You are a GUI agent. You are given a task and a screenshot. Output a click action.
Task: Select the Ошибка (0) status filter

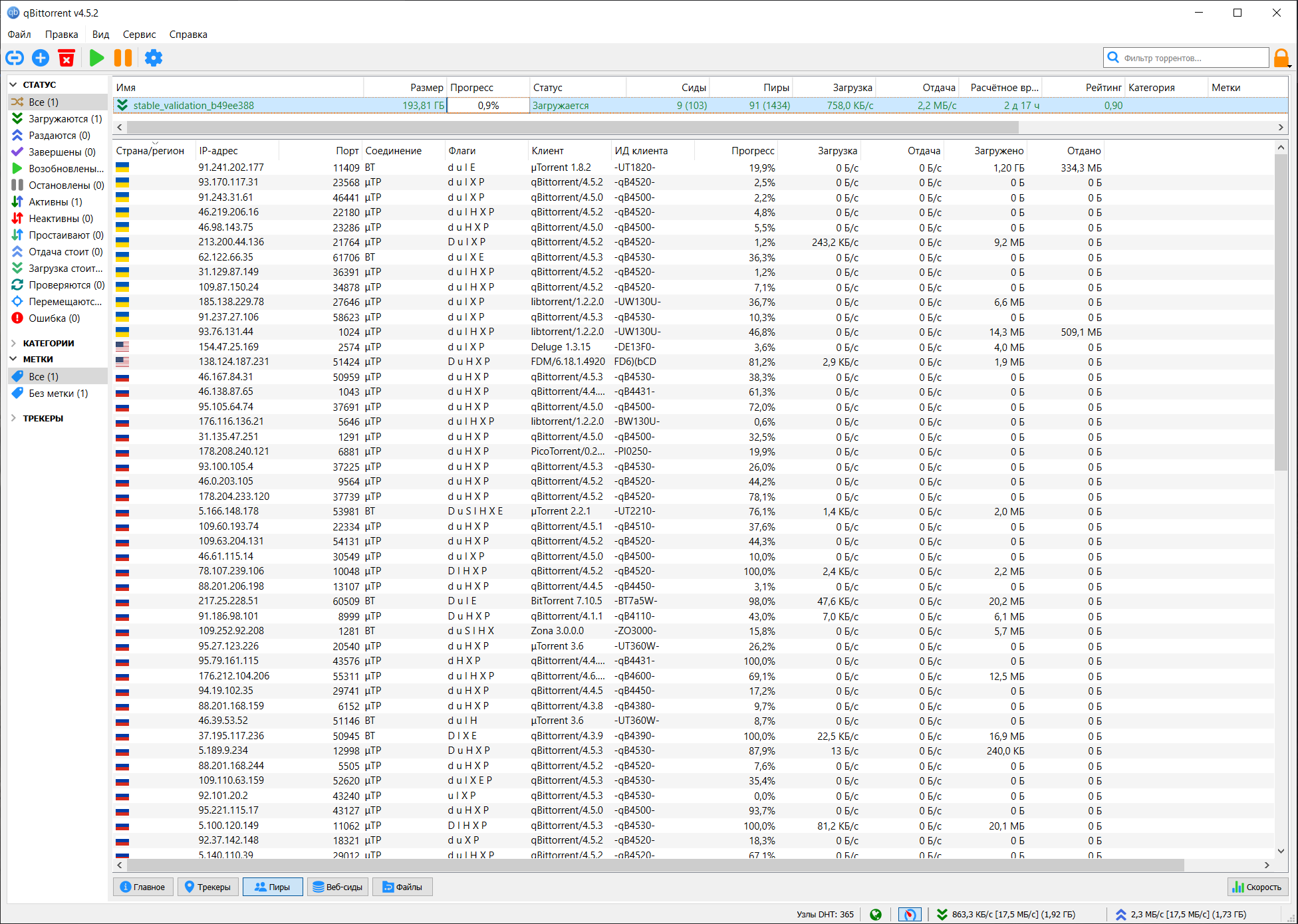[x=58, y=318]
